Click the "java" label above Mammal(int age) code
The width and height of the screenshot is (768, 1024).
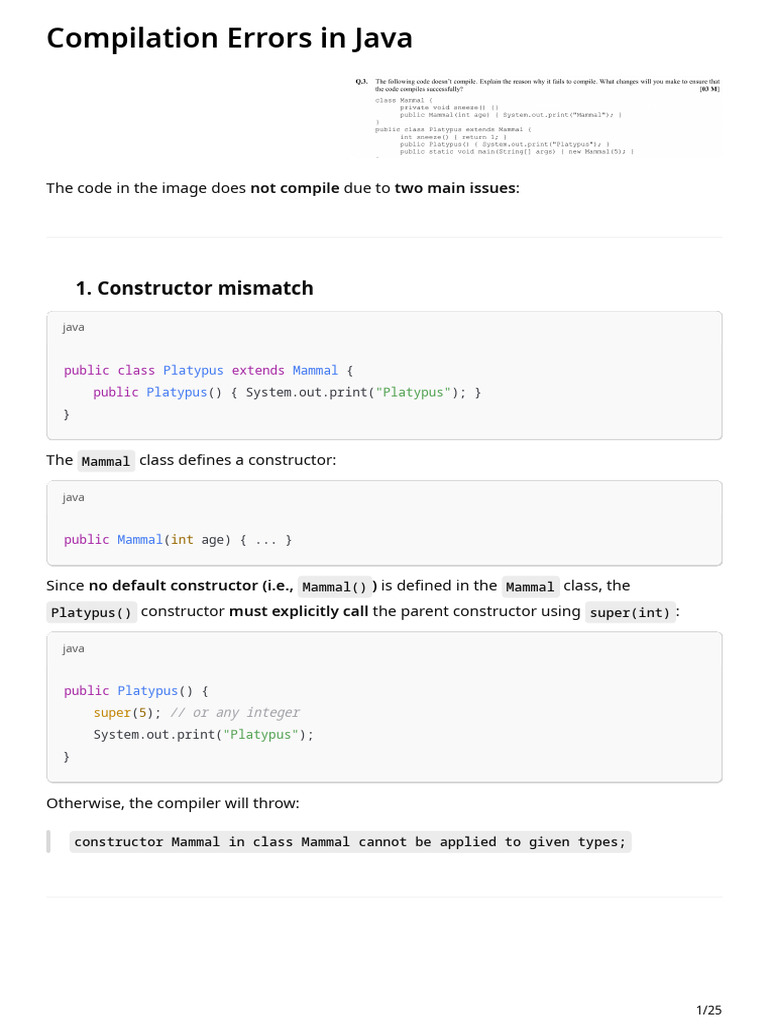[73, 497]
